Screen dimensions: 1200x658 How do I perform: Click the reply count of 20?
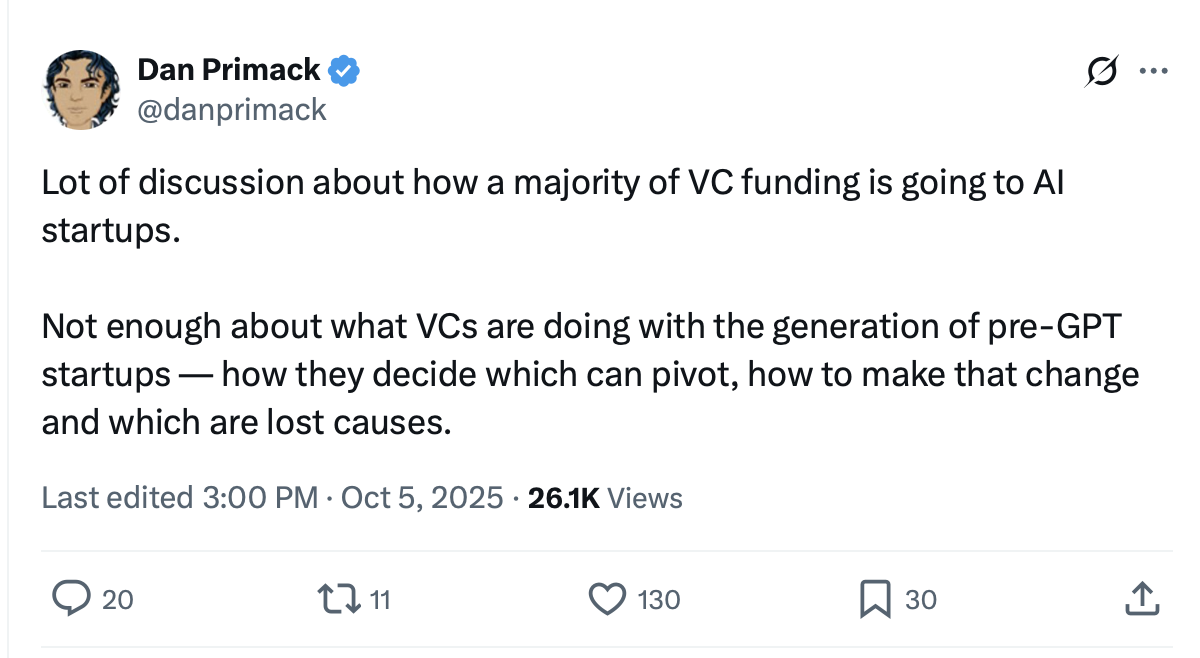(117, 600)
